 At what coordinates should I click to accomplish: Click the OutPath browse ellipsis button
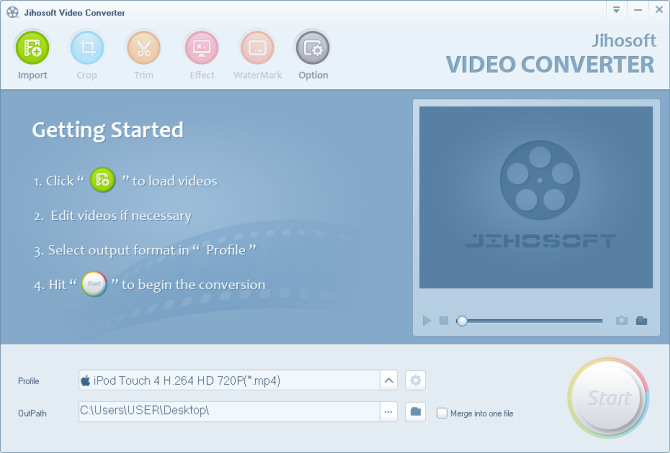point(388,411)
